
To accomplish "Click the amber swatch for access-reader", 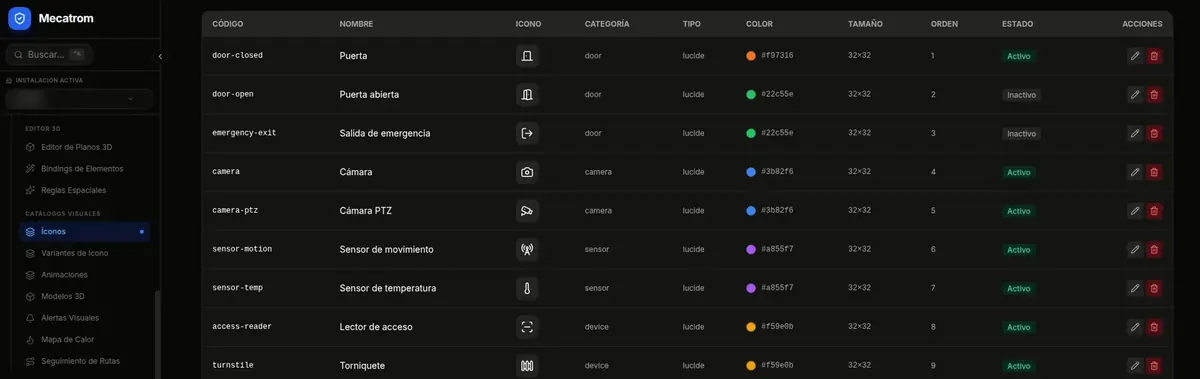I will coord(751,327).
